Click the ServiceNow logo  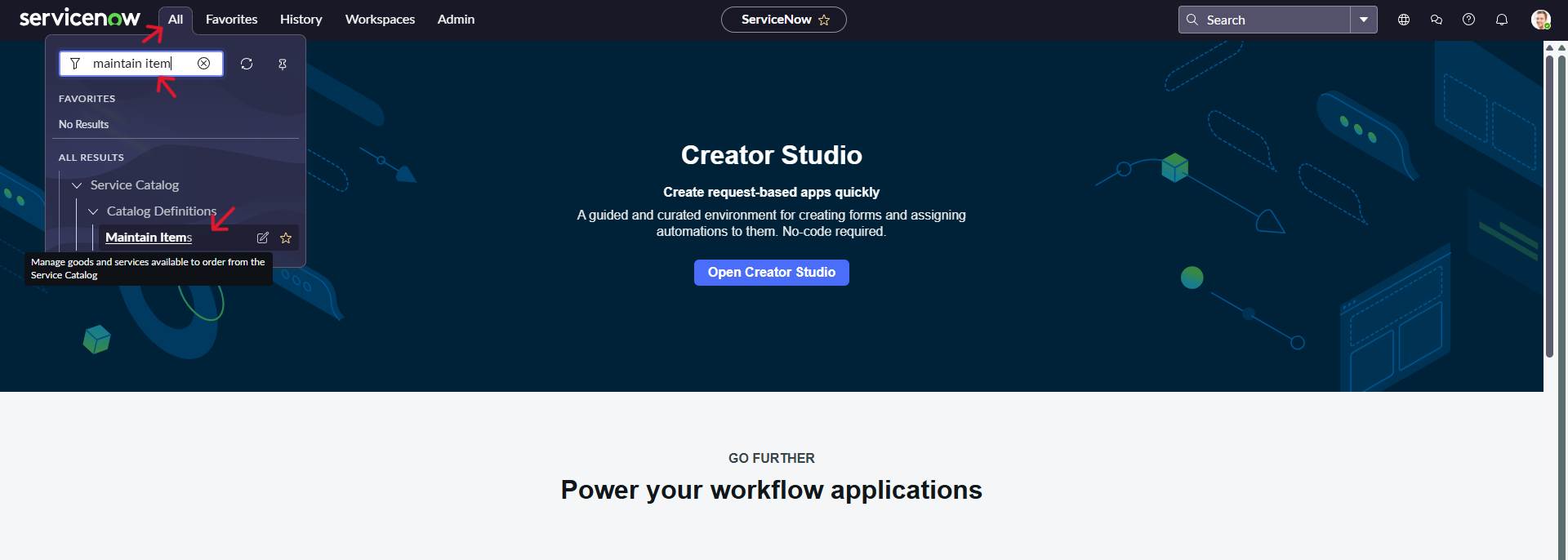coord(79,18)
